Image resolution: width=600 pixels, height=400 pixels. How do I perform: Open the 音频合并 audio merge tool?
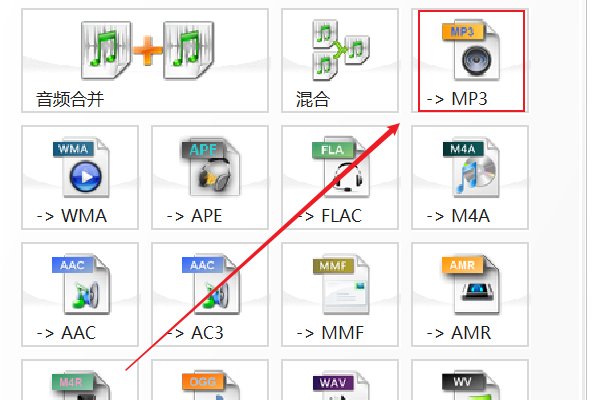point(145,60)
